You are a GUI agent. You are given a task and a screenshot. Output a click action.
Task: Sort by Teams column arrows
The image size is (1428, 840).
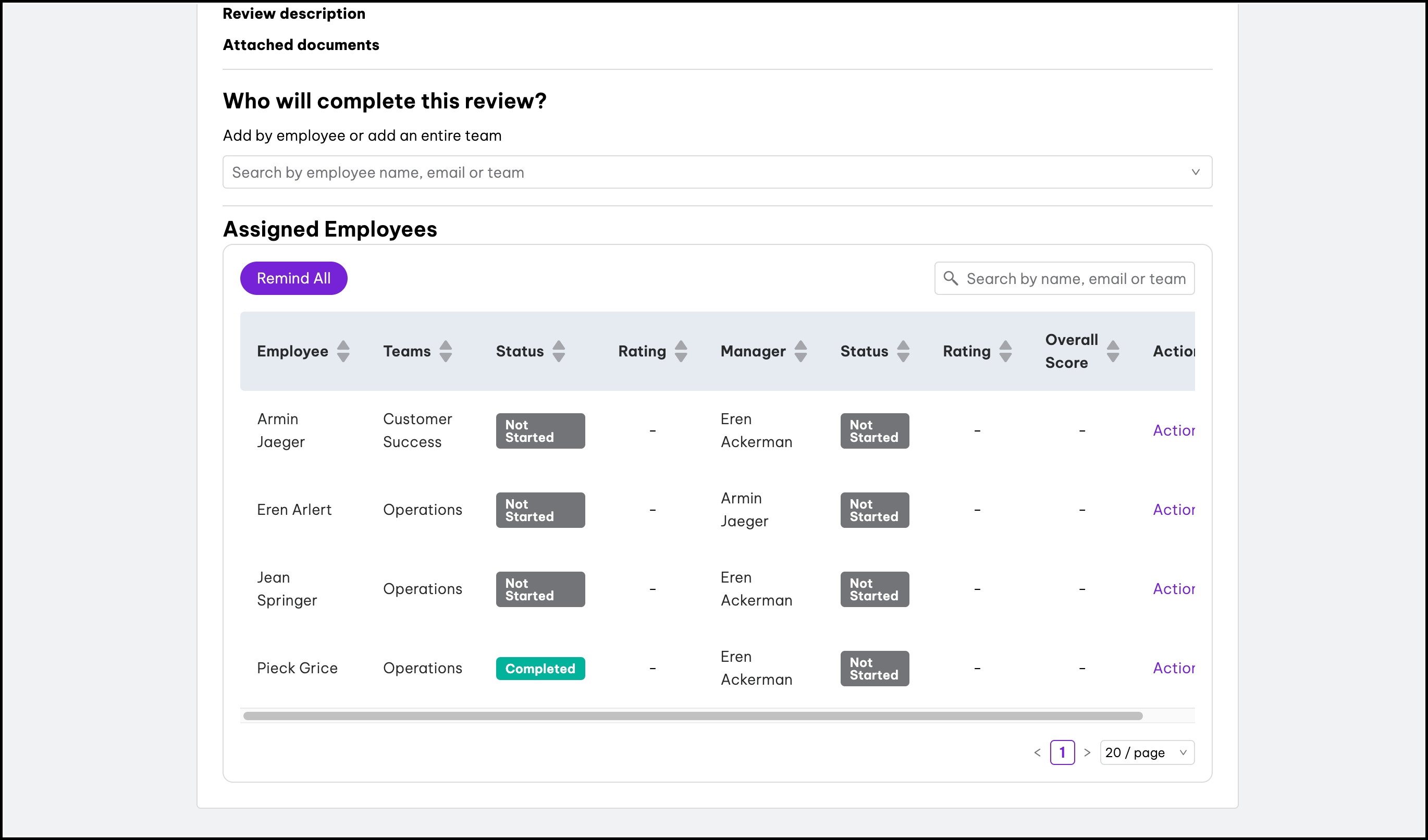(x=446, y=351)
